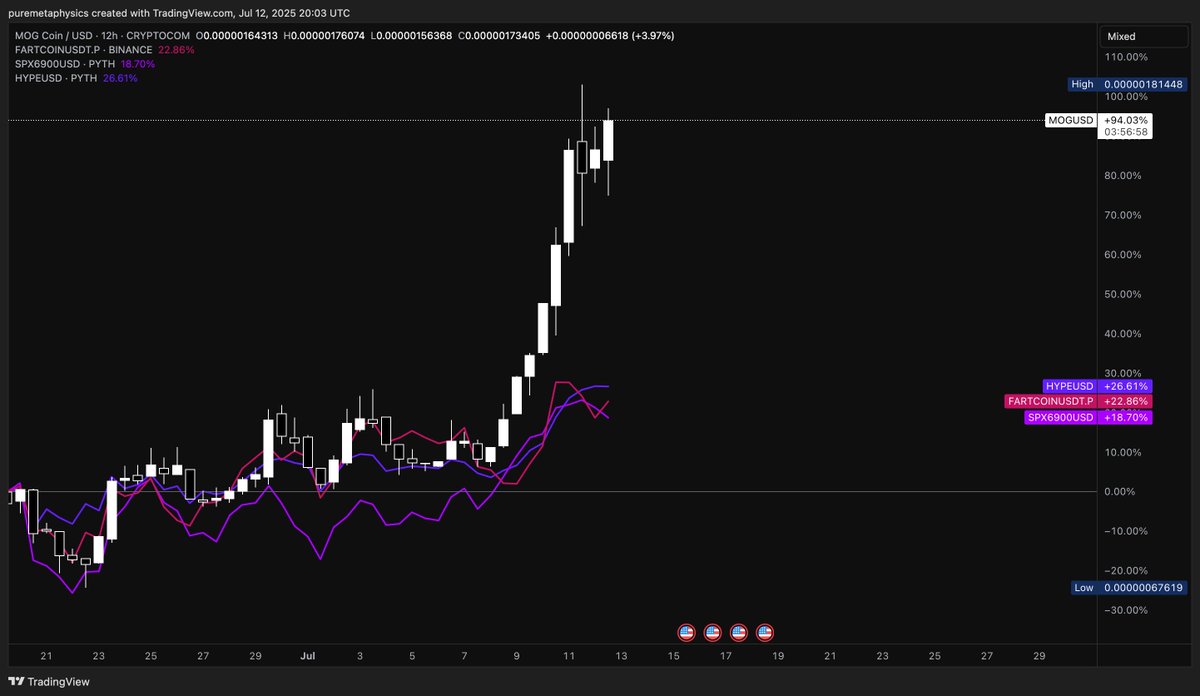Click the 110.00% level on price scale

point(1125,57)
